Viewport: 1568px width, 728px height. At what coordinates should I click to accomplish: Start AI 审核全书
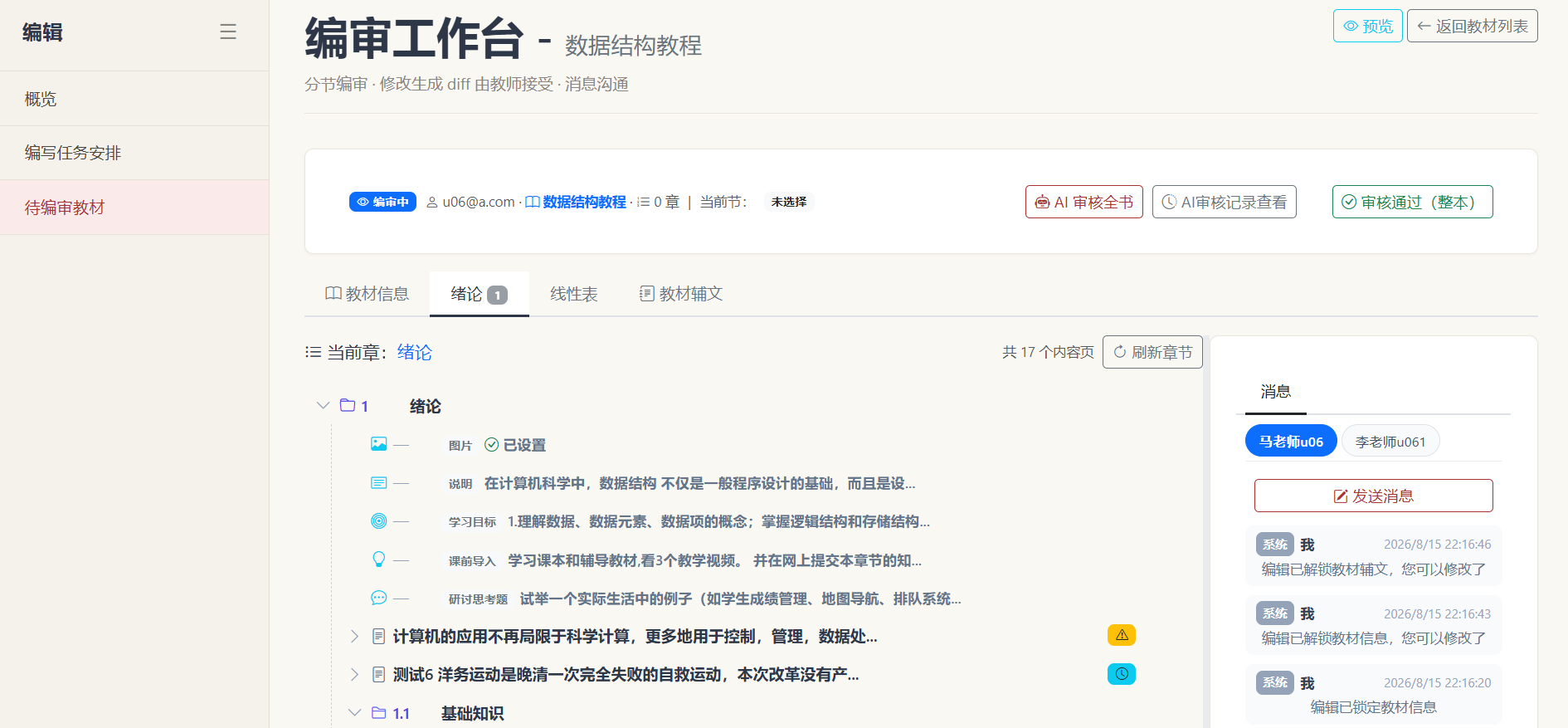[x=1084, y=202]
